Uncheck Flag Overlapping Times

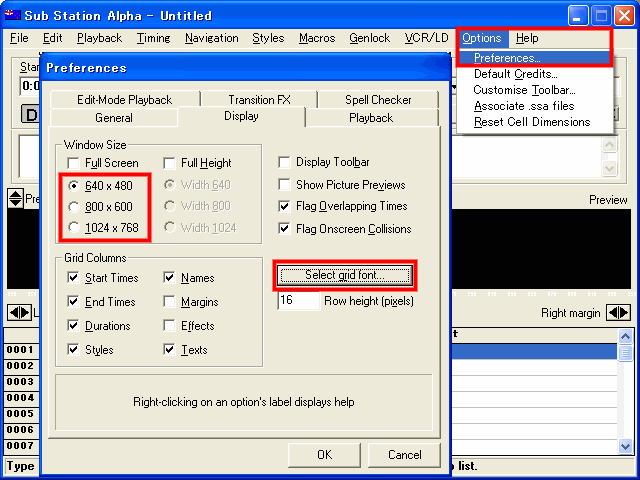point(285,207)
